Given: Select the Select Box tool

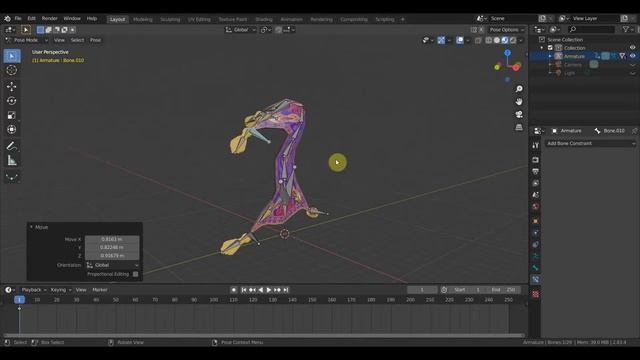Looking at the screenshot, I should click(12, 56).
